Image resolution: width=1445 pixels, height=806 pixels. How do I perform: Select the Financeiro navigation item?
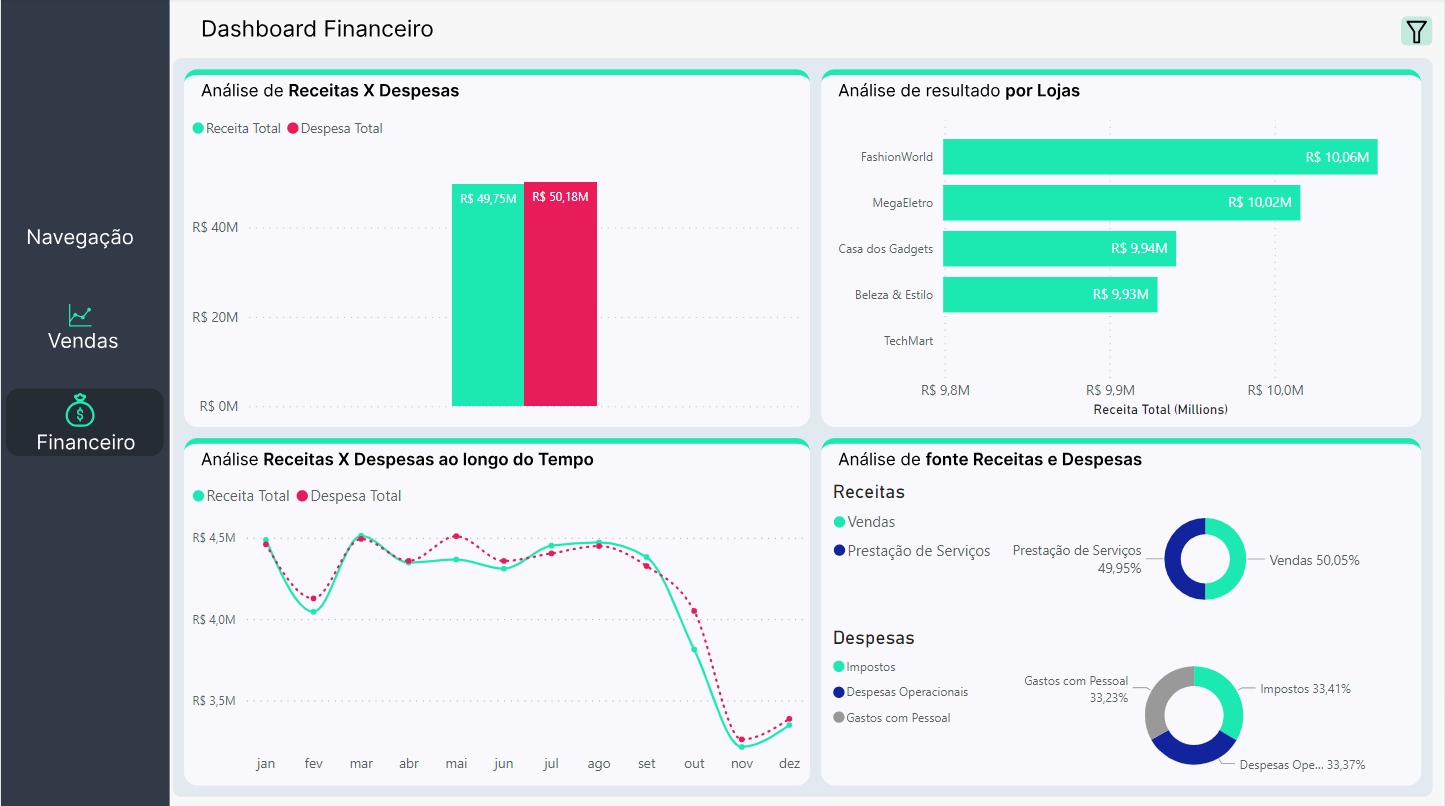tap(85, 422)
